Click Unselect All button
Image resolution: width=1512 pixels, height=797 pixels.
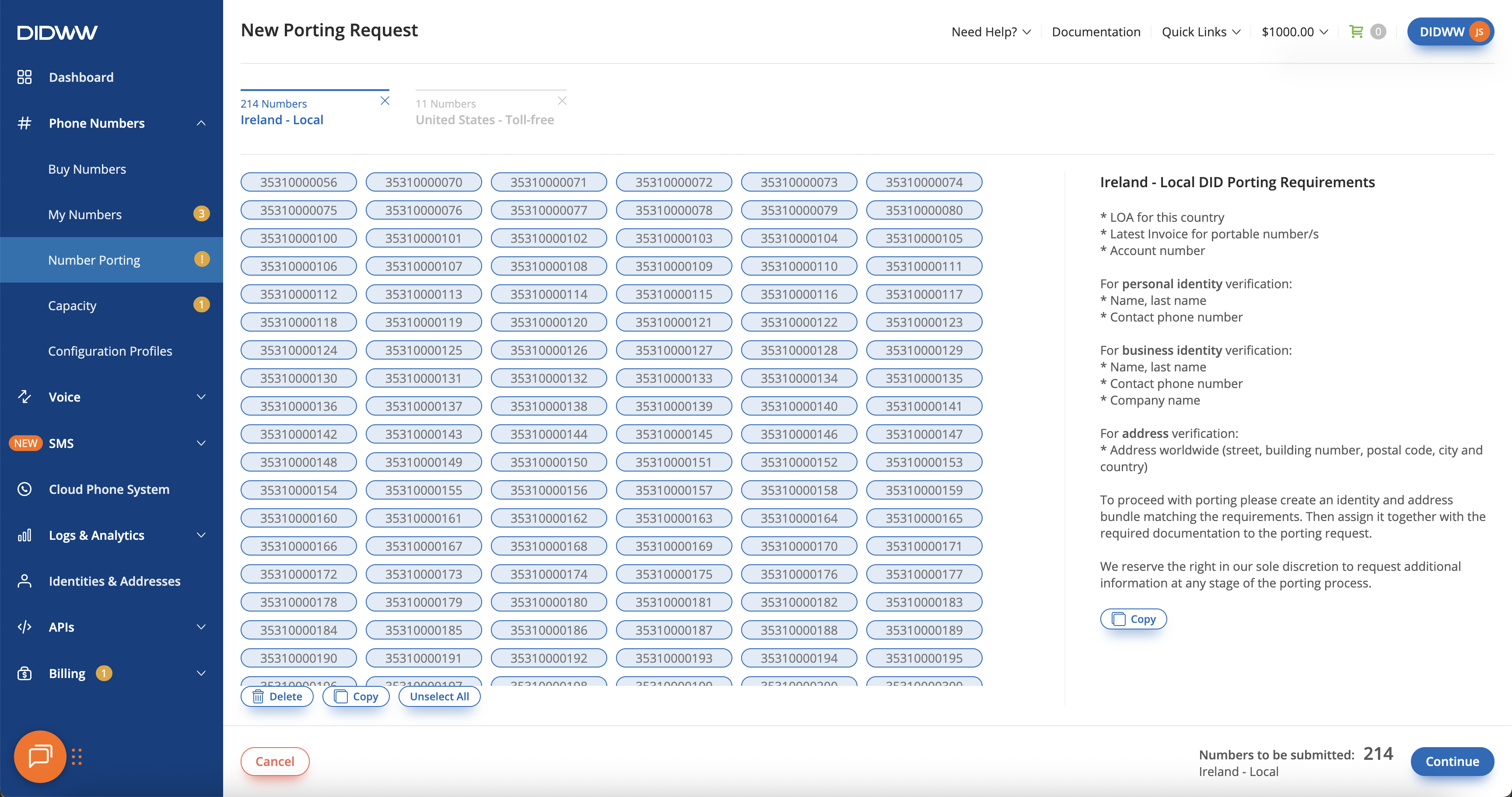tap(439, 697)
